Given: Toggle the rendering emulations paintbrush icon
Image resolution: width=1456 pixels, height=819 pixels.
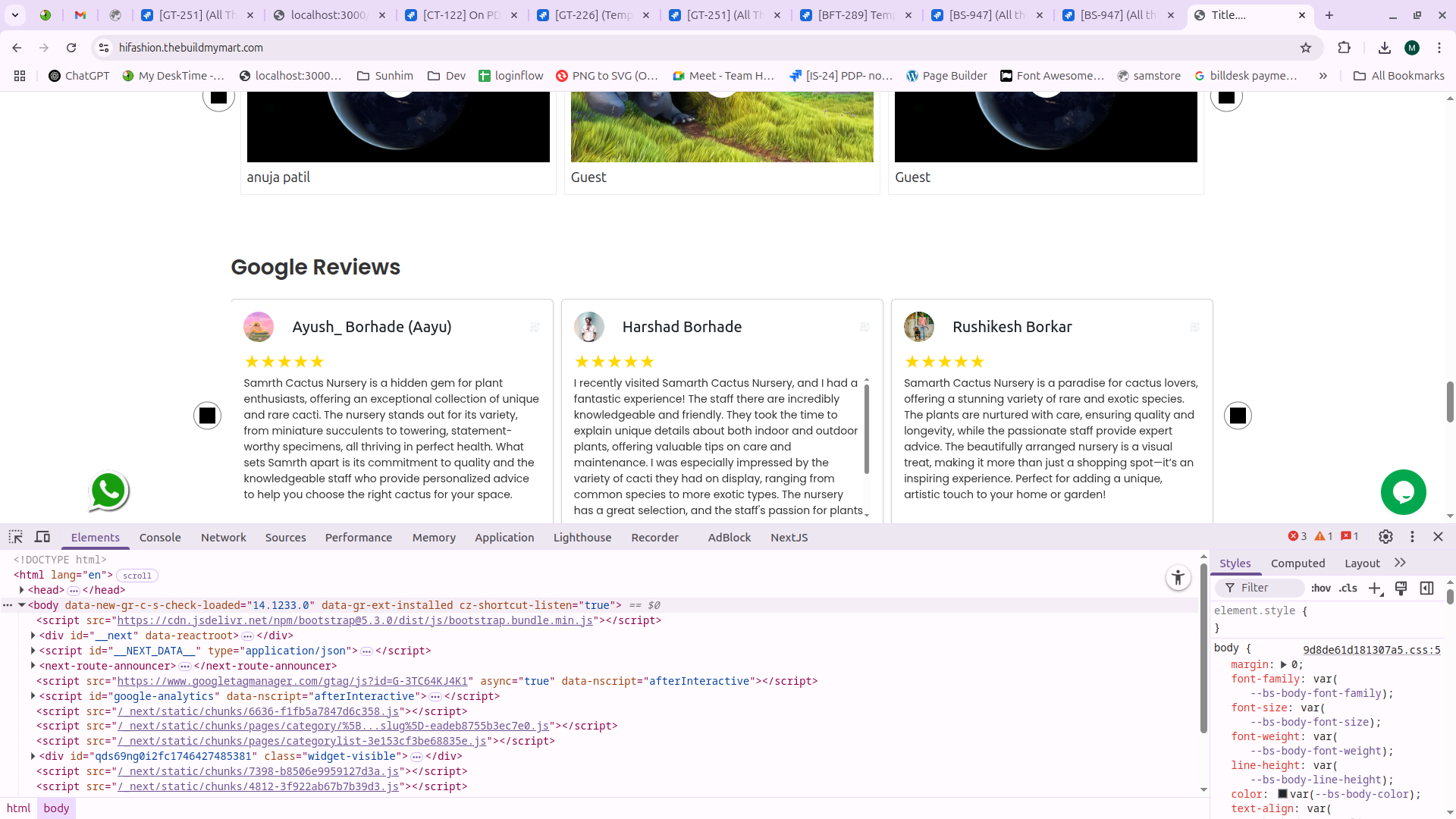Looking at the screenshot, I should click(1401, 588).
